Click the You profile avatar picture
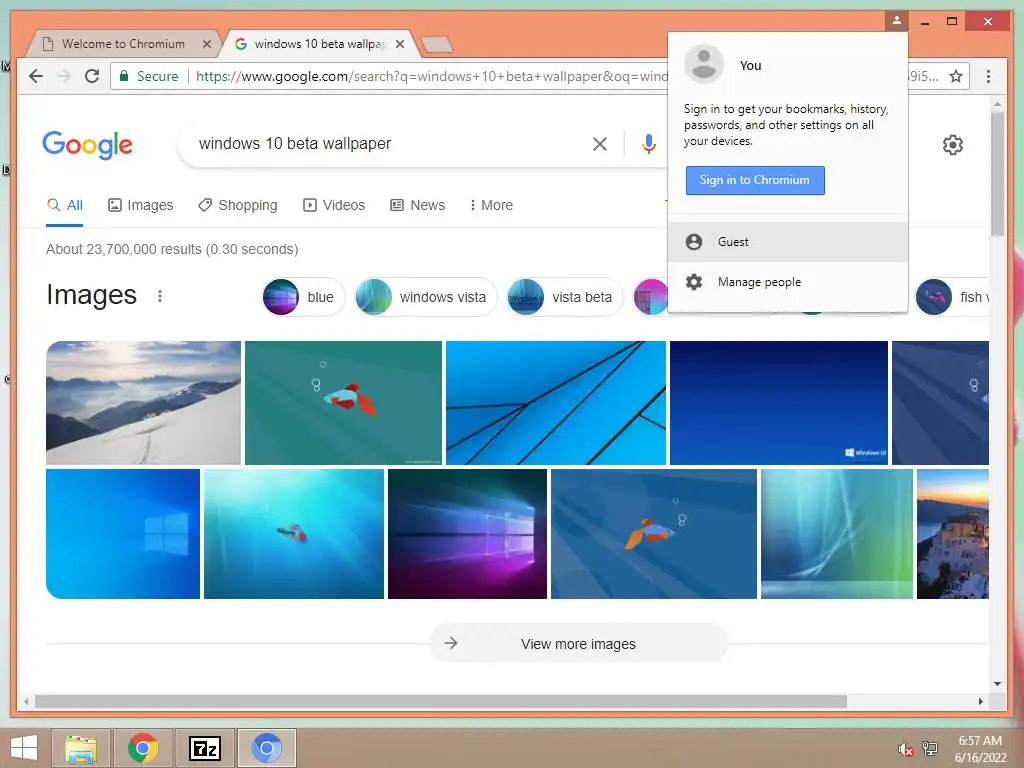Screen dimensions: 1024x768 pyautogui.click(x=704, y=64)
